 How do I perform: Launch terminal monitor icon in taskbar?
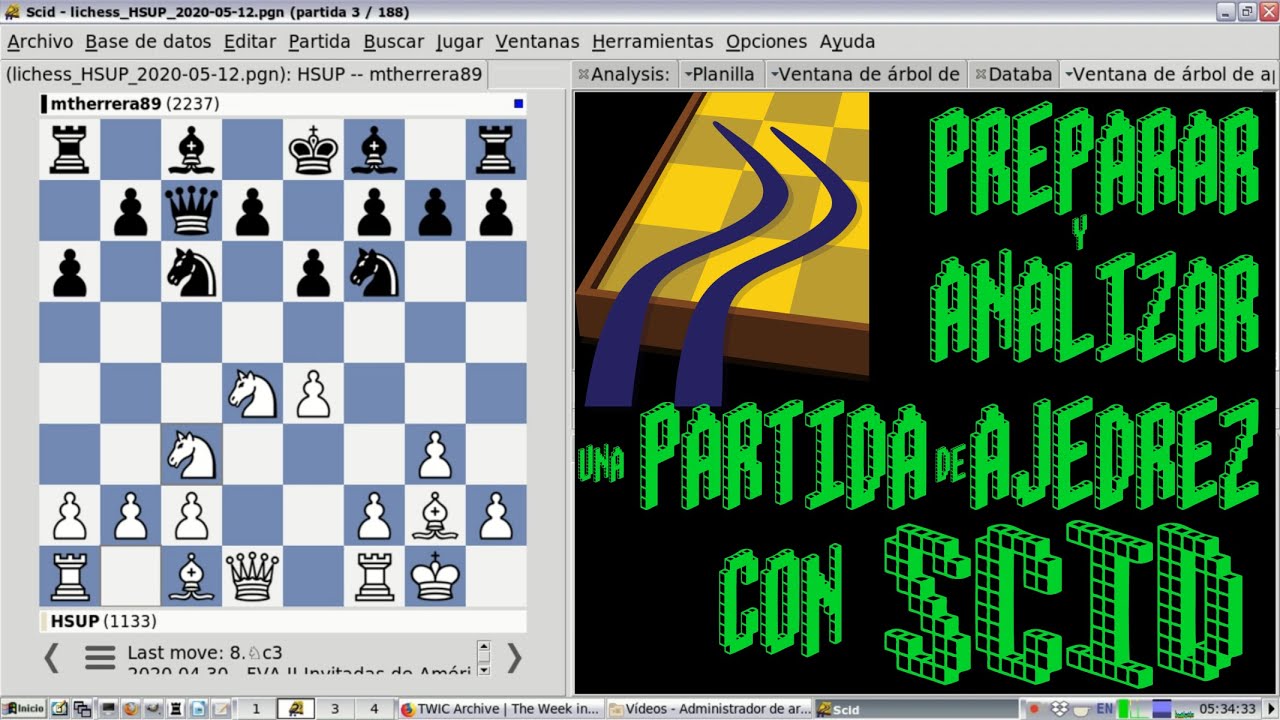pyautogui.click(x=108, y=709)
